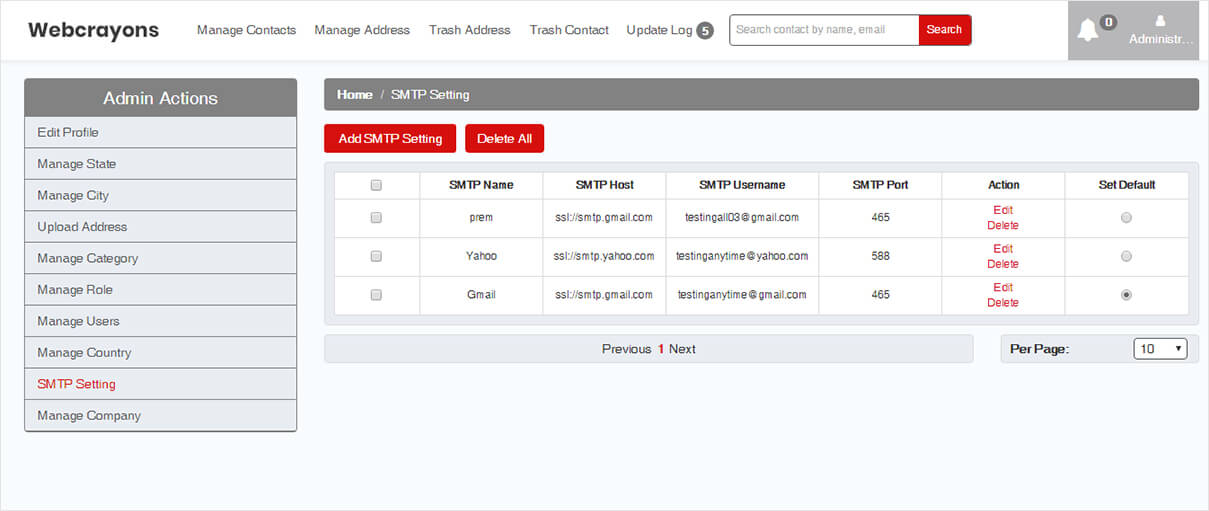
Task: Click the red Search button
Action: coord(944,30)
